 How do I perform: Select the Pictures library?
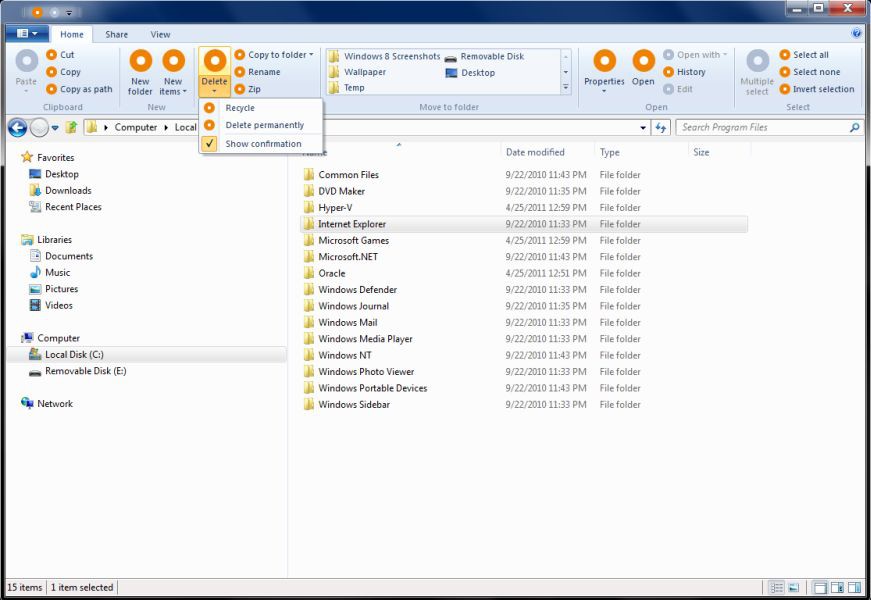click(54, 289)
